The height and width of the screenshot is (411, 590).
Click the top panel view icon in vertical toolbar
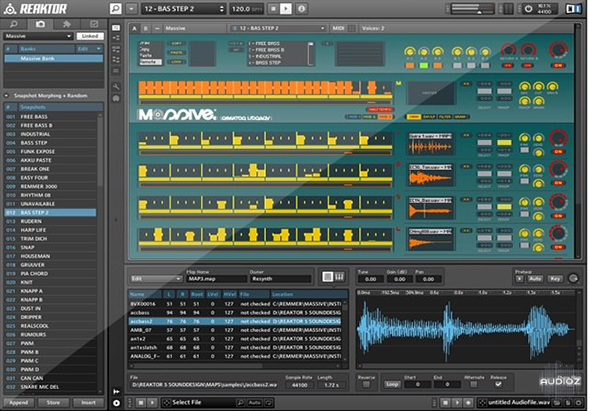pos(116,27)
